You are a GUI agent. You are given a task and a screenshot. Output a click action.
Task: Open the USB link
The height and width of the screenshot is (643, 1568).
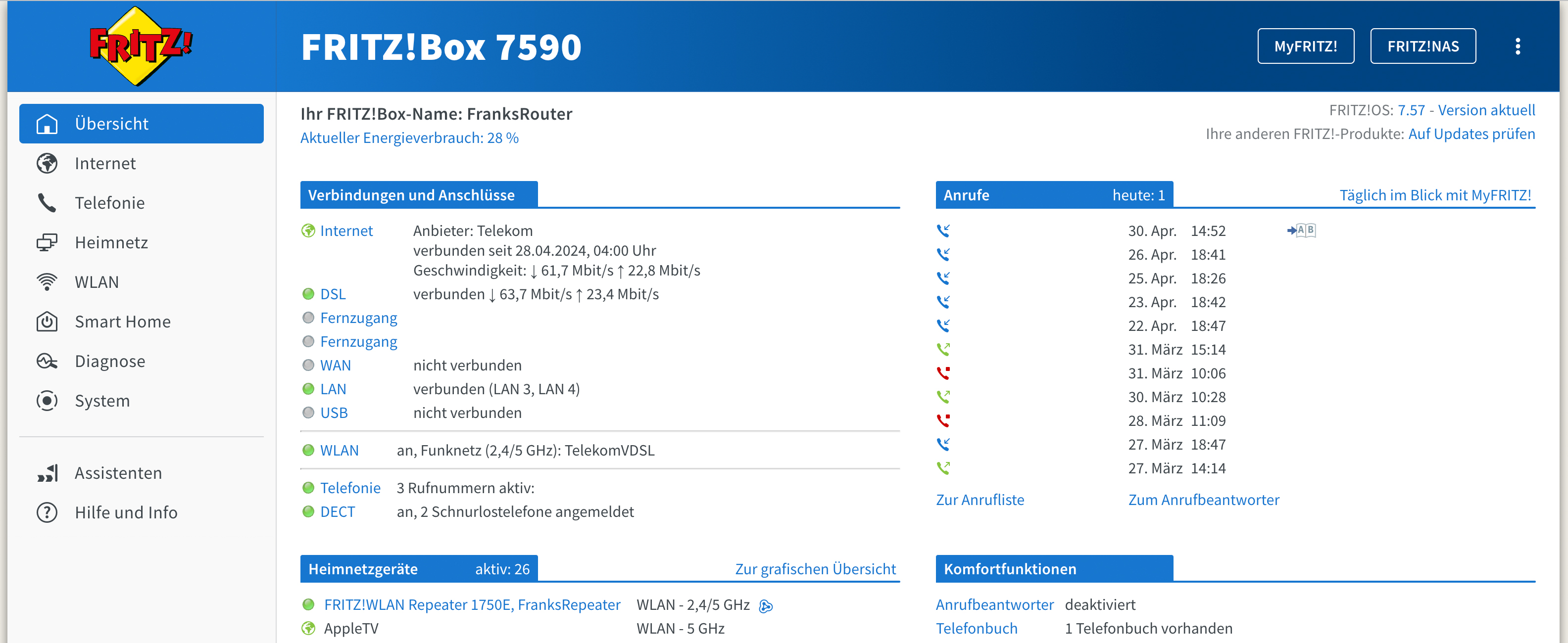point(334,413)
